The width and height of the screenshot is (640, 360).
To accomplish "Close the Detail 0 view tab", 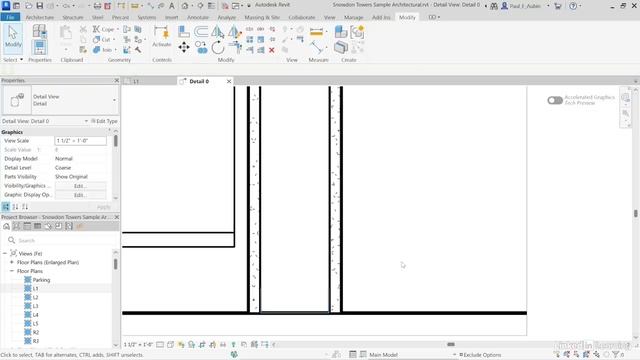I will point(229,81).
